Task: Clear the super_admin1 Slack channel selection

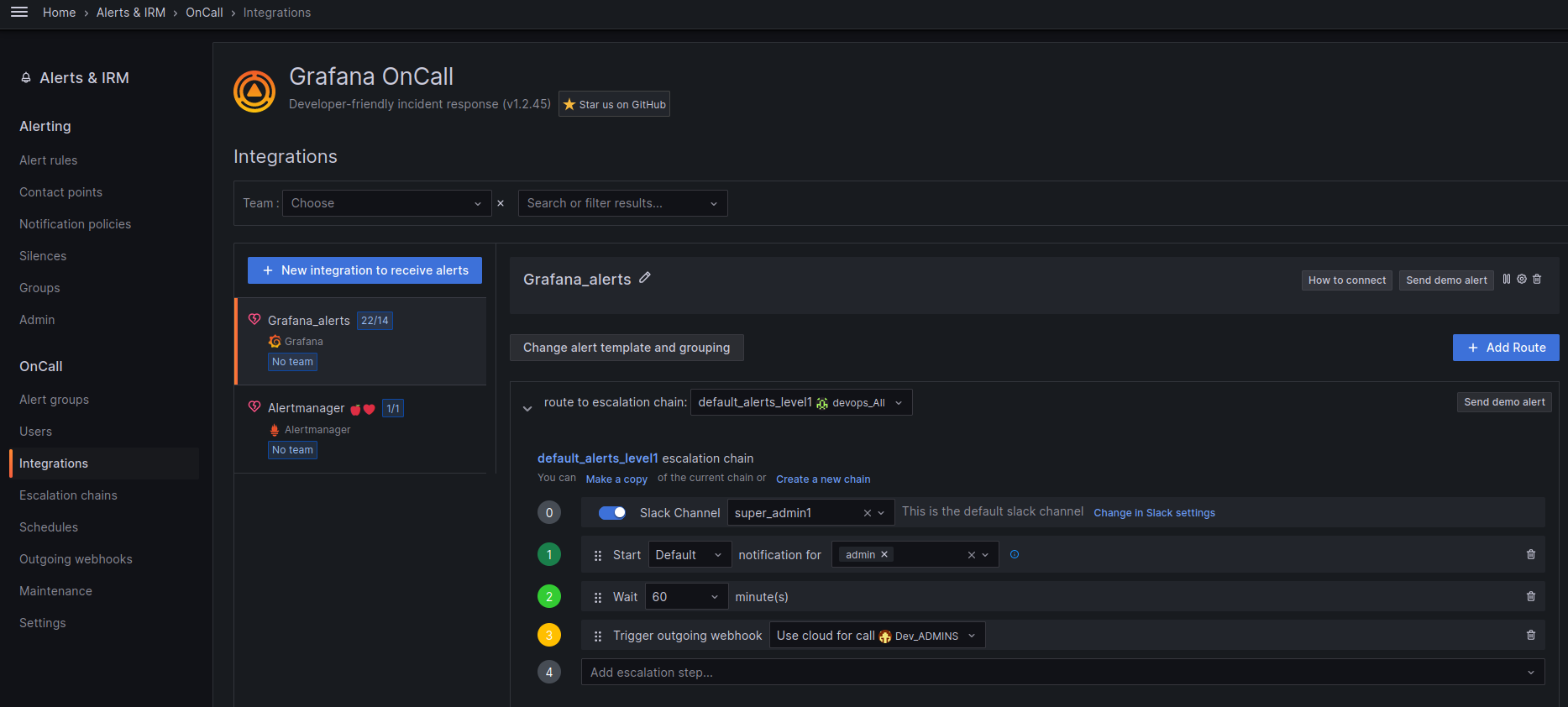Action: (868, 513)
